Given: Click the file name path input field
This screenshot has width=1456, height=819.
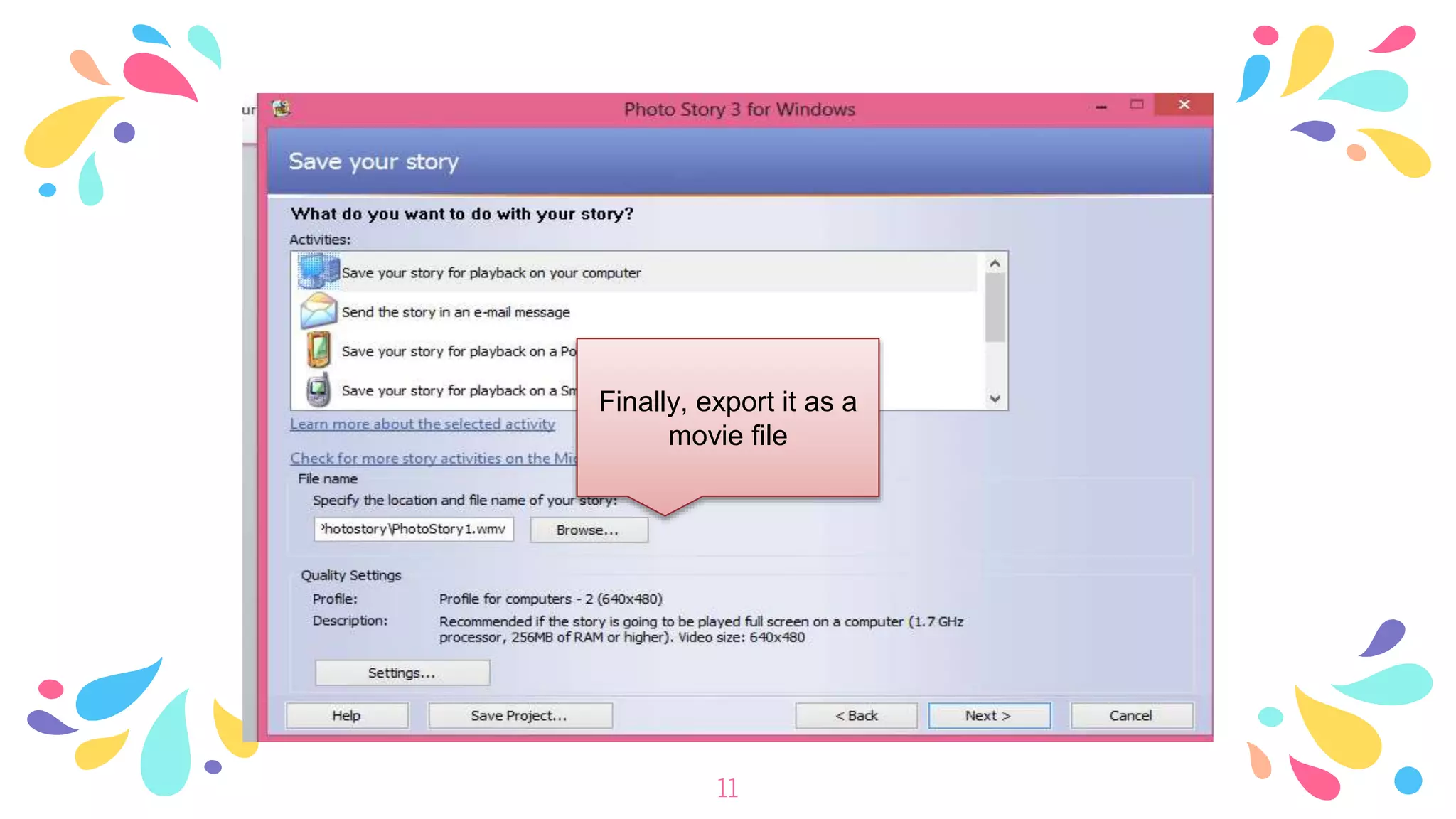Looking at the screenshot, I should [x=414, y=529].
